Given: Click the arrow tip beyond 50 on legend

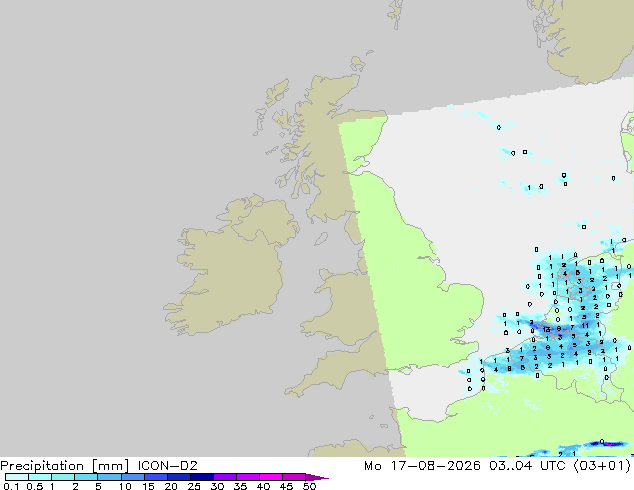Looking at the screenshot, I should coord(318,477).
